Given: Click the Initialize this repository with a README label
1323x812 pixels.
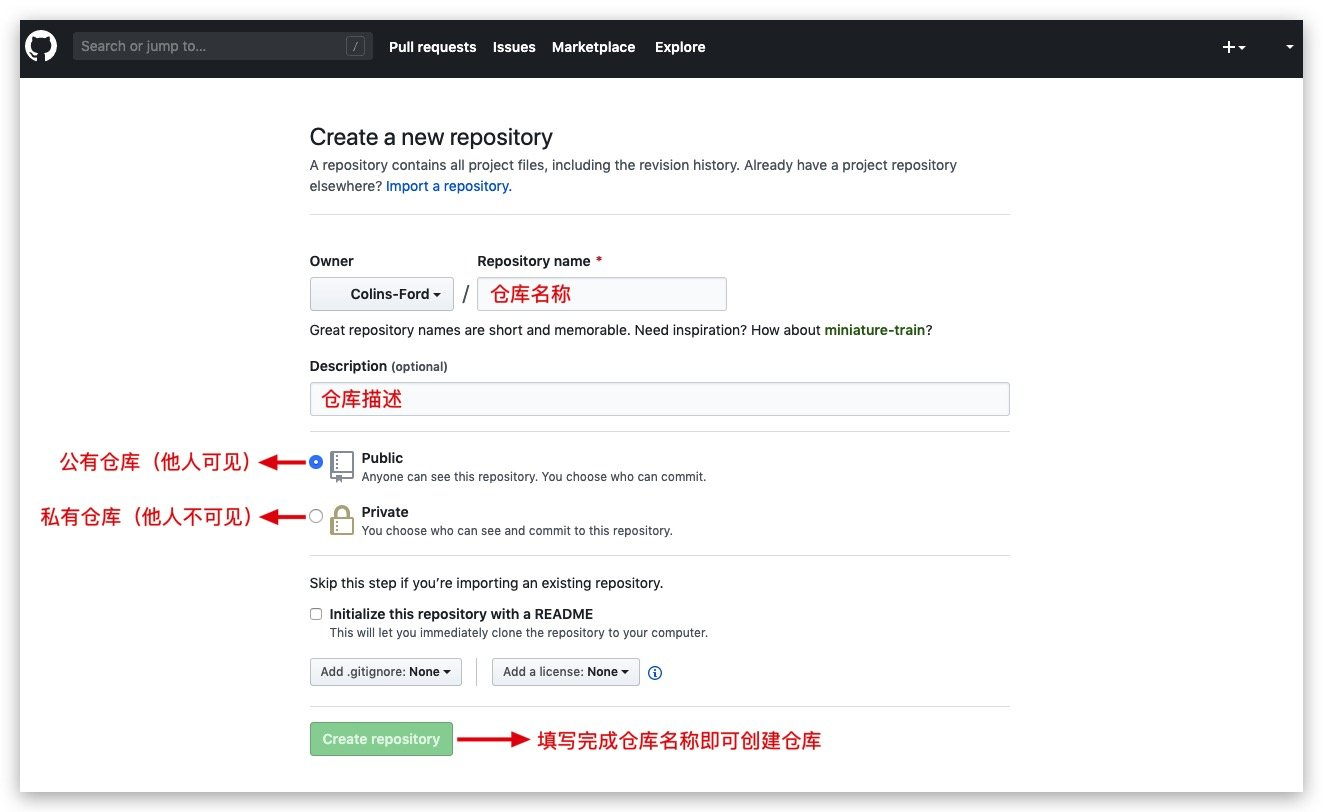Looking at the screenshot, I should click(x=461, y=614).
